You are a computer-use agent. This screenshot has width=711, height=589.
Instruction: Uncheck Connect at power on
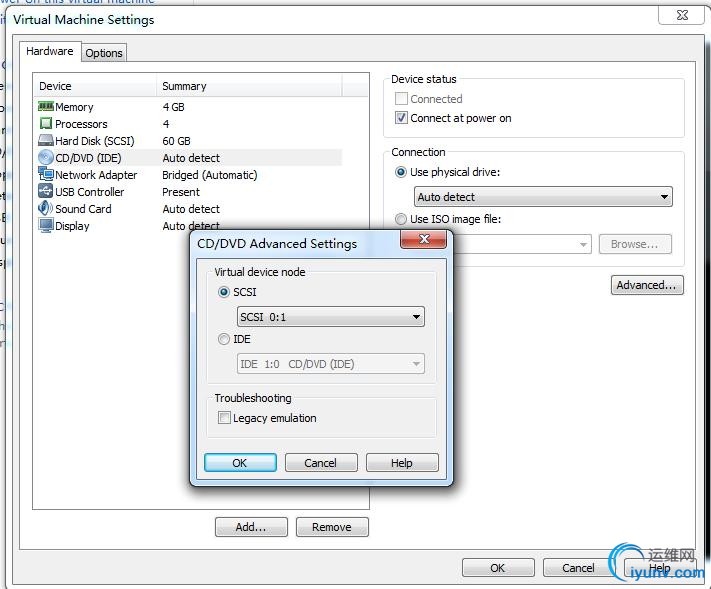(401, 118)
